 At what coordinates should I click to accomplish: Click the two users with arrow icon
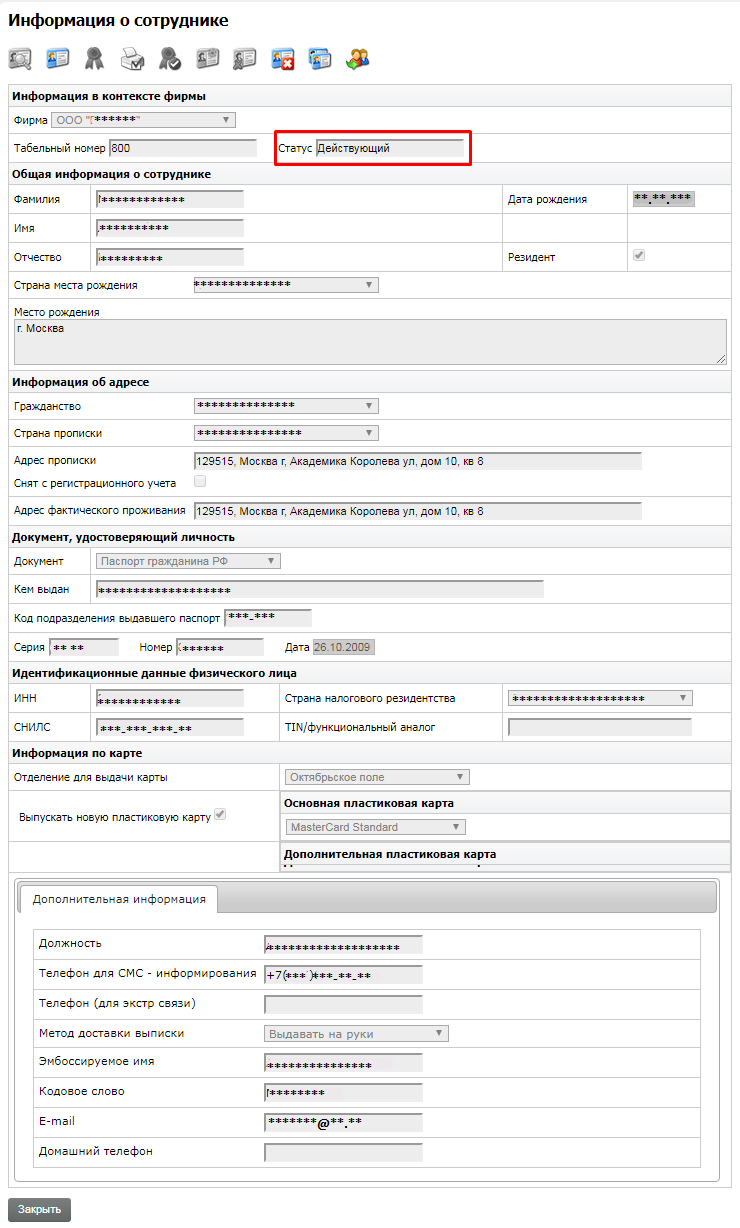[358, 59]
